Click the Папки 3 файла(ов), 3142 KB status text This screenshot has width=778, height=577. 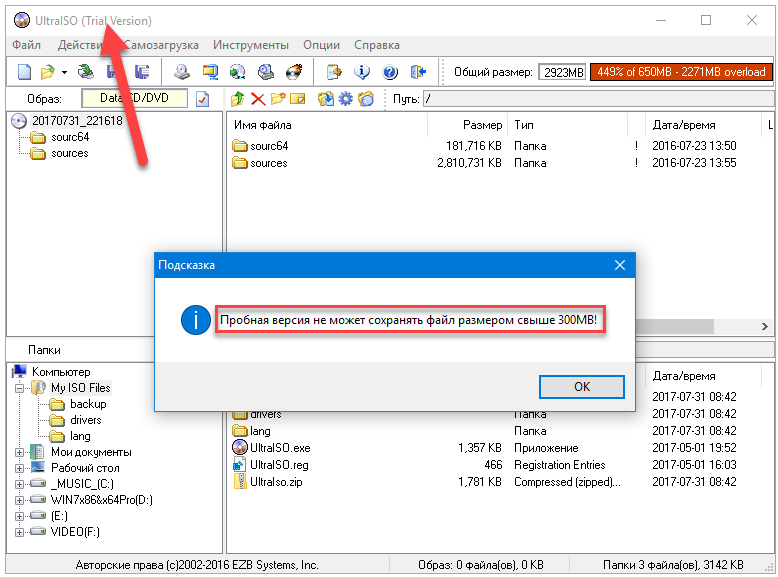[x=673, y=565]
